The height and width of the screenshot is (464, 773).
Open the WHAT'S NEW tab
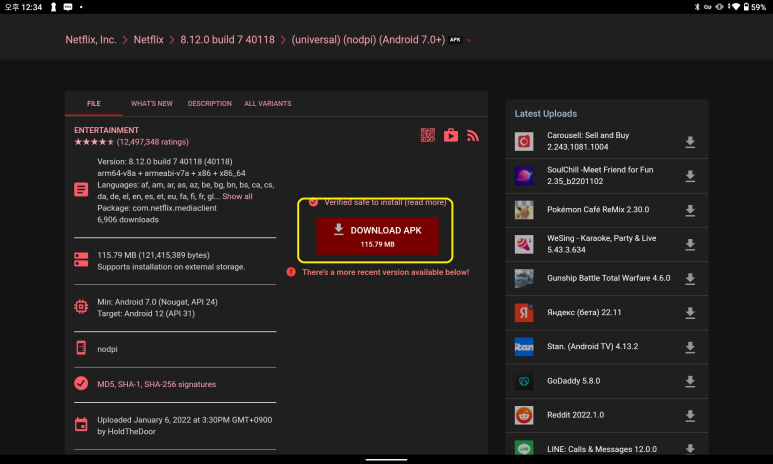click(x=152, y=104)
